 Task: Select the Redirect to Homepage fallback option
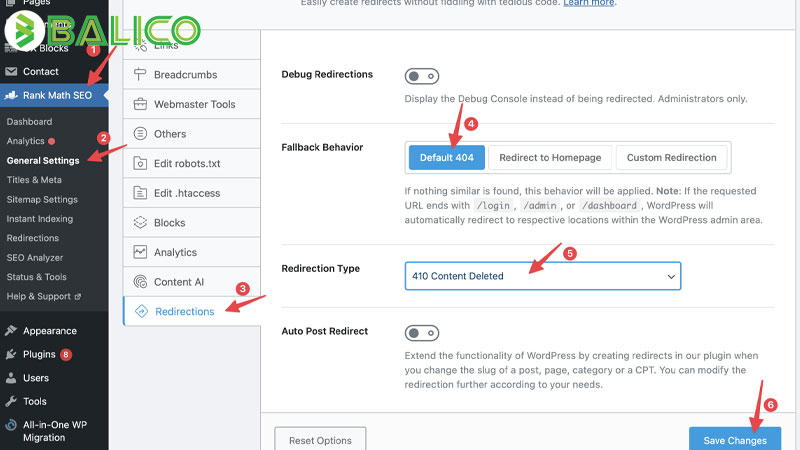550,158
